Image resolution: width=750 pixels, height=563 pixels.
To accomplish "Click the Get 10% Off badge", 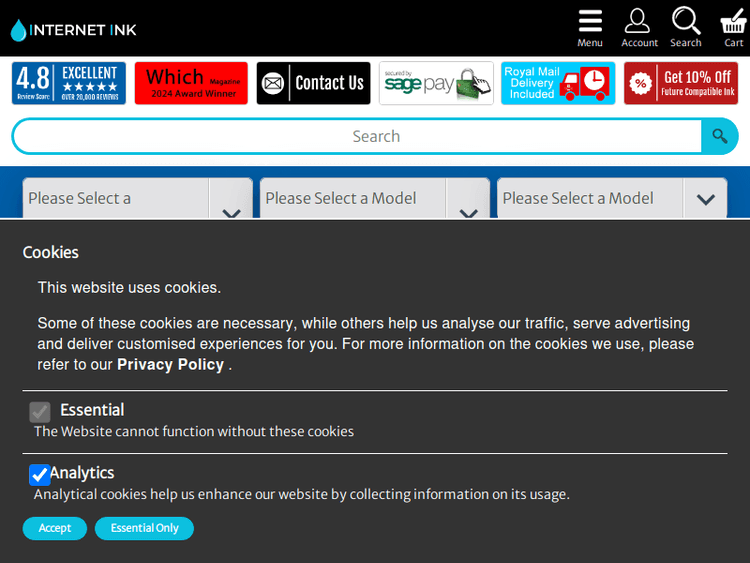I will pos(680,83).
